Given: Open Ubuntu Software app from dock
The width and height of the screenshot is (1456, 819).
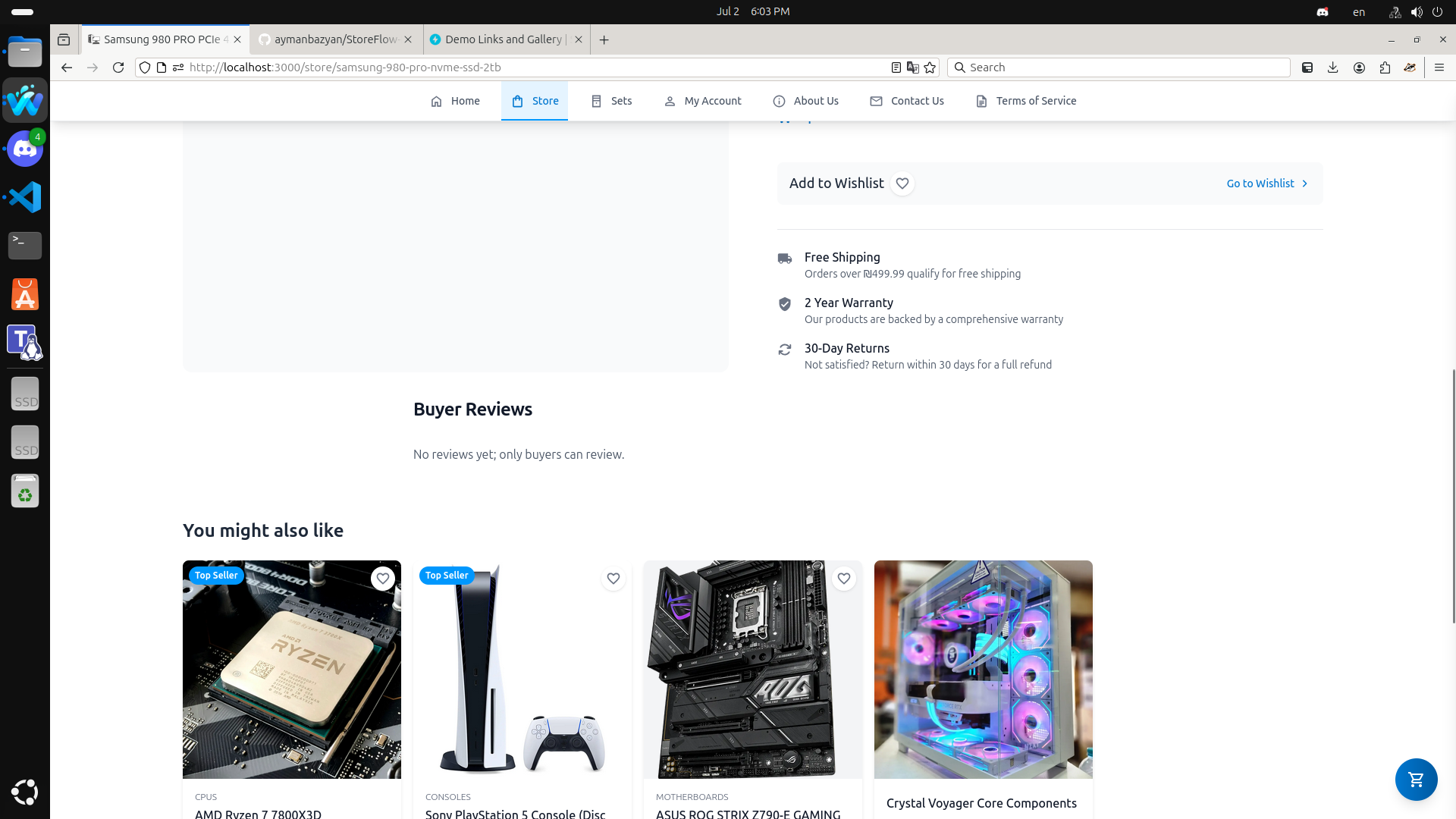Looking at the screenshot, I should (25, 294).
